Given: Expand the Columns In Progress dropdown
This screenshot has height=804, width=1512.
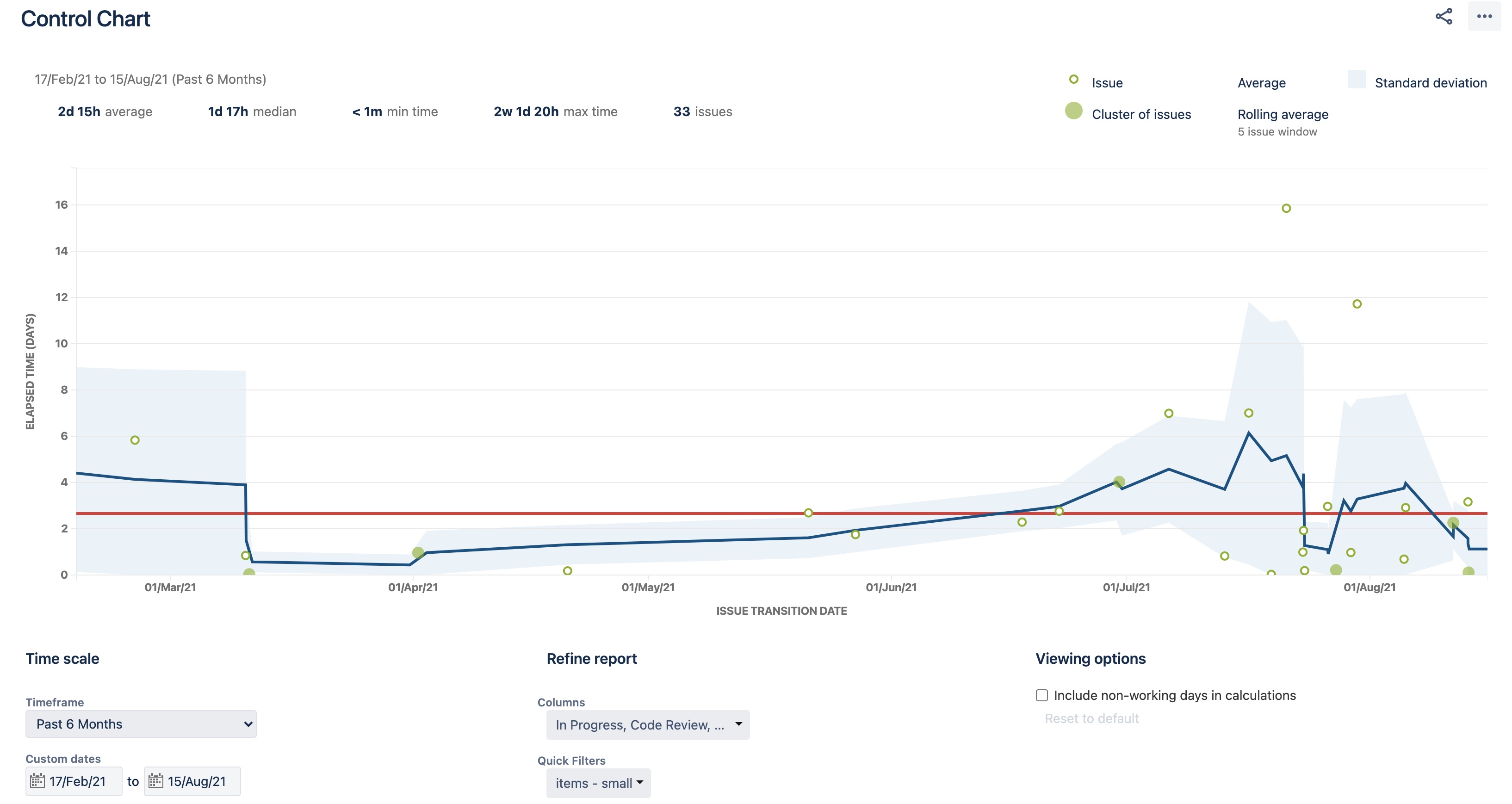Looking at the screenshot, I should tap(647, 725).
